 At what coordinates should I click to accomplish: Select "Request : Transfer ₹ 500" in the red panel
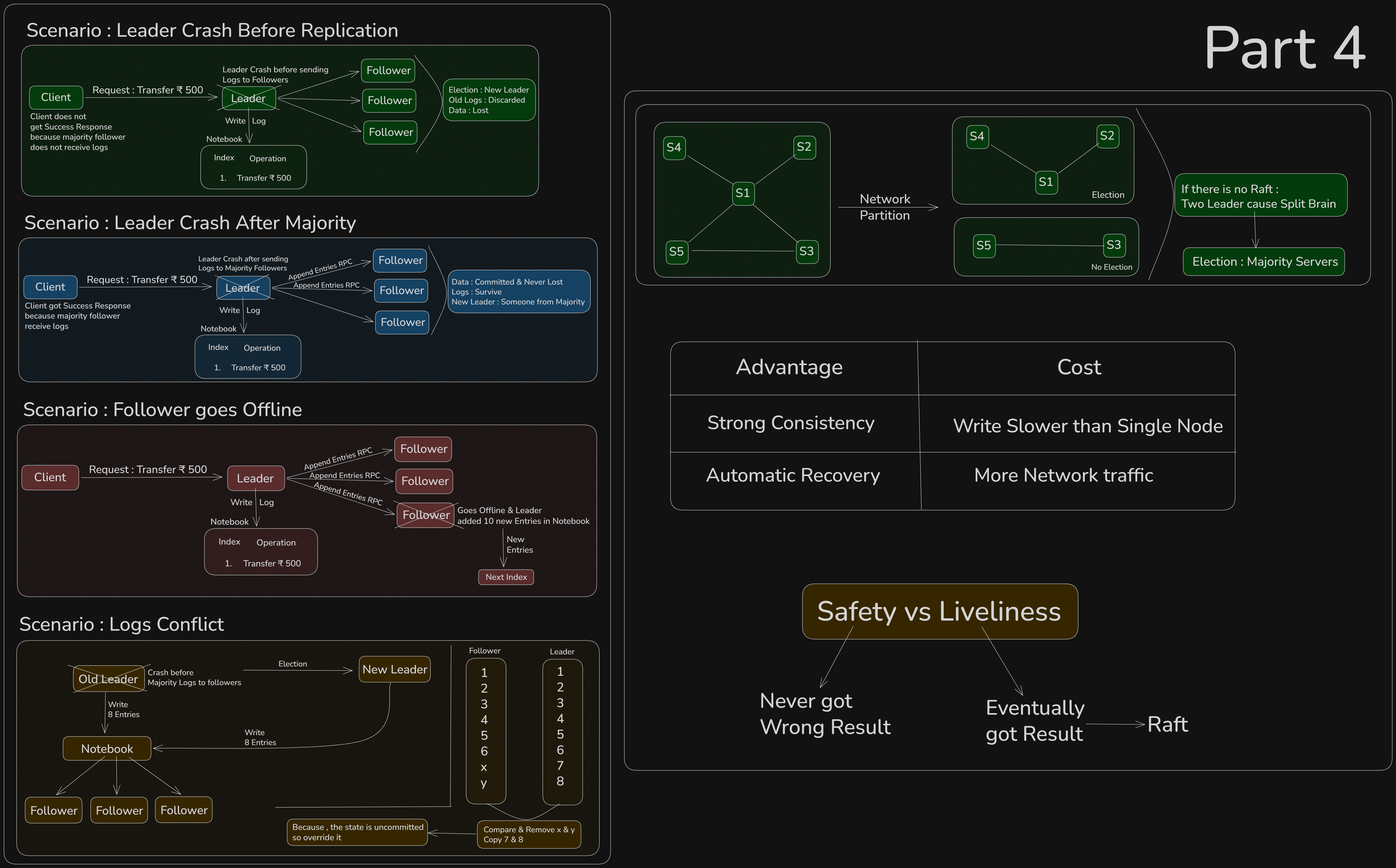coord(148,470)
